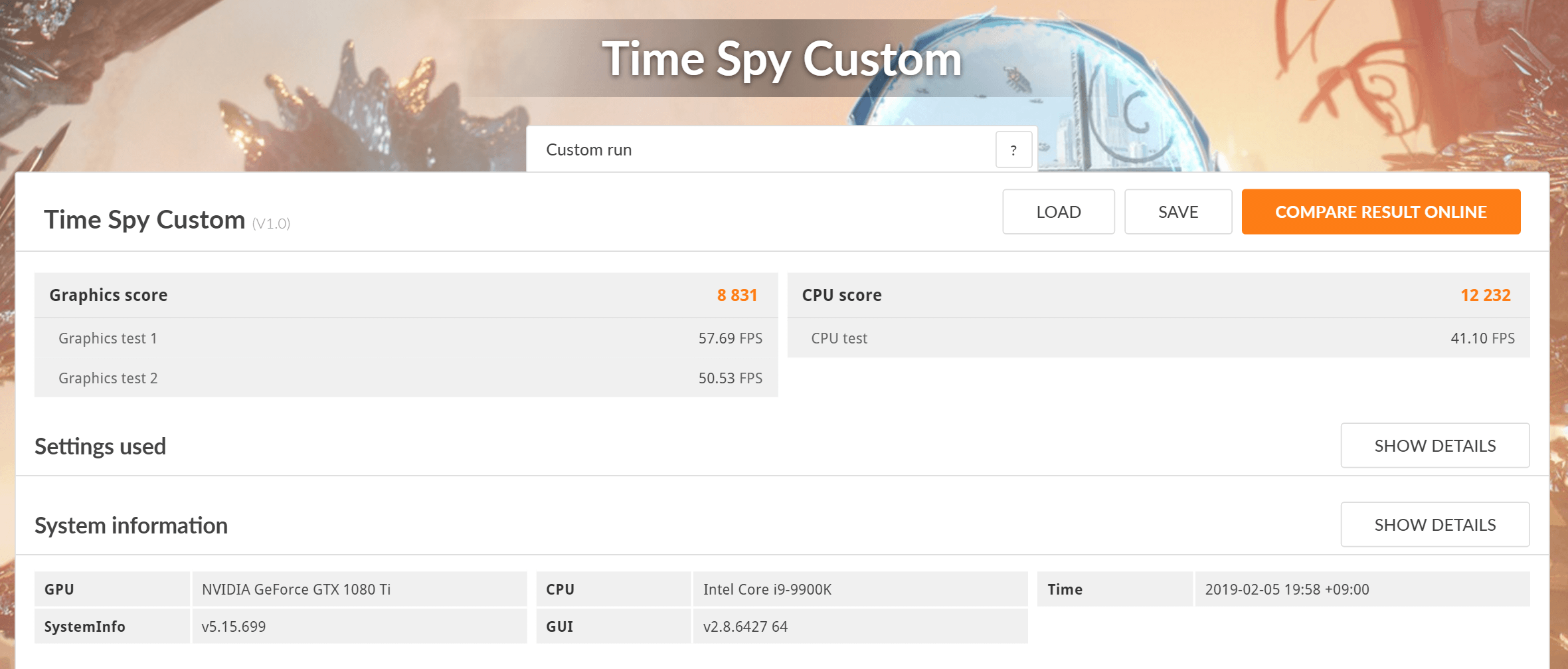
Task: Click the CPU test FPS result
Action: click(x=1482, y=338)
